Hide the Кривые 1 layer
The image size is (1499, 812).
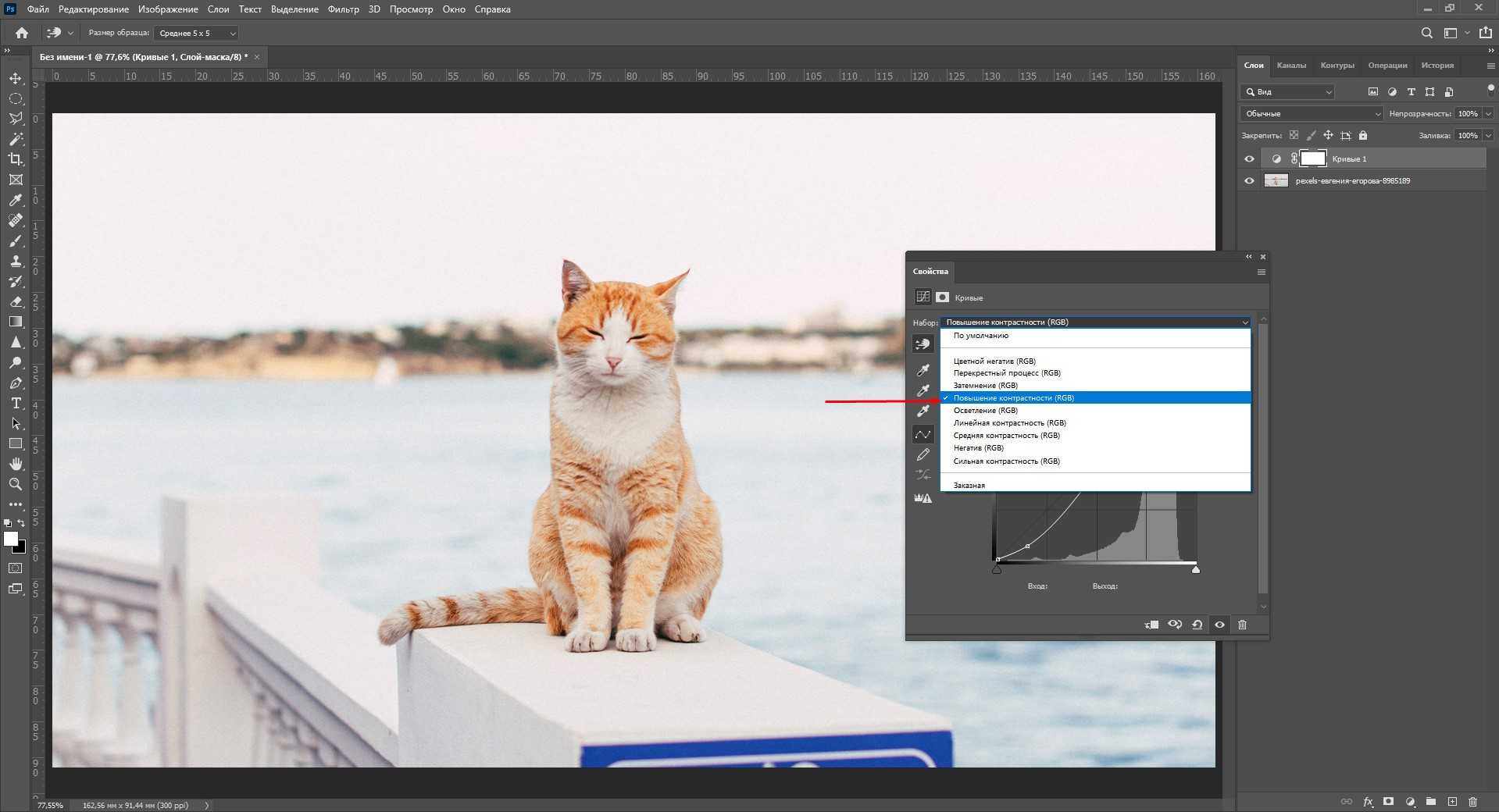[1249, 159]
